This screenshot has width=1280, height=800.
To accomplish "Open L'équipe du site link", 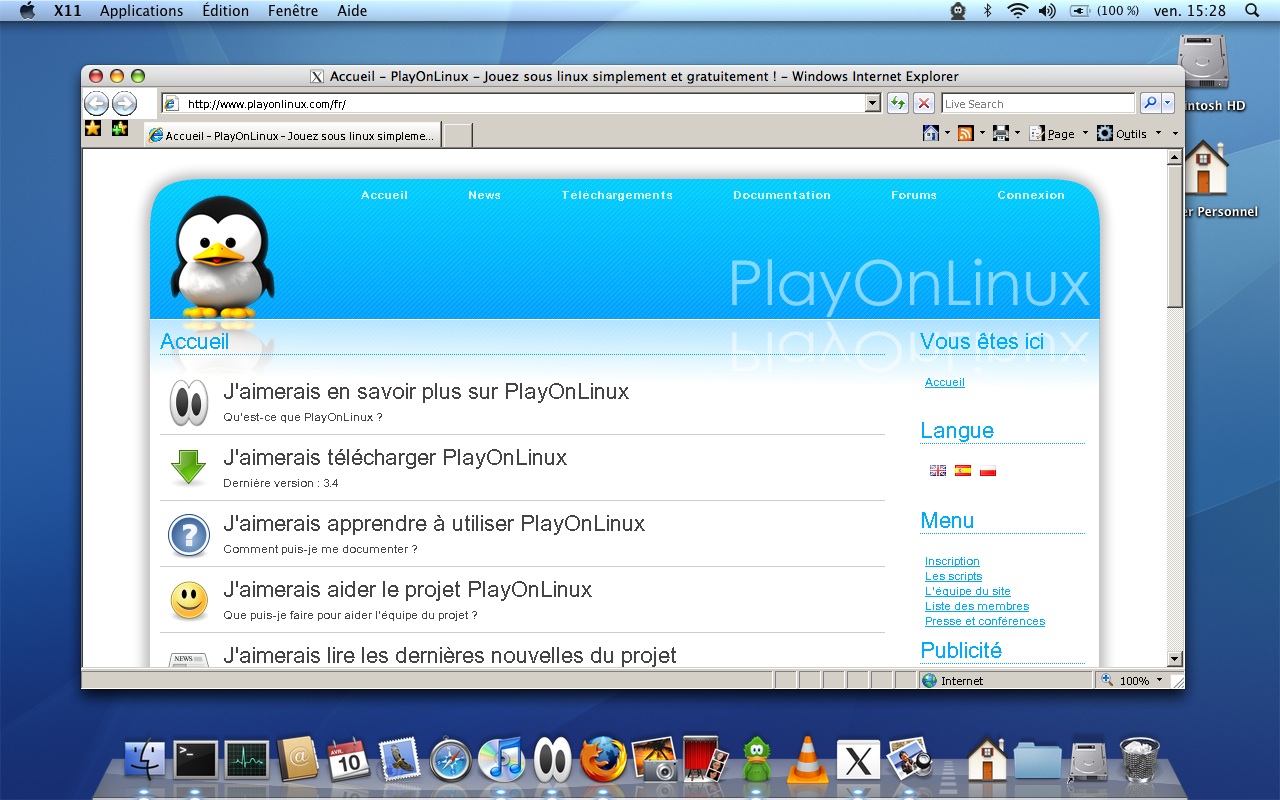I will 968,591.
